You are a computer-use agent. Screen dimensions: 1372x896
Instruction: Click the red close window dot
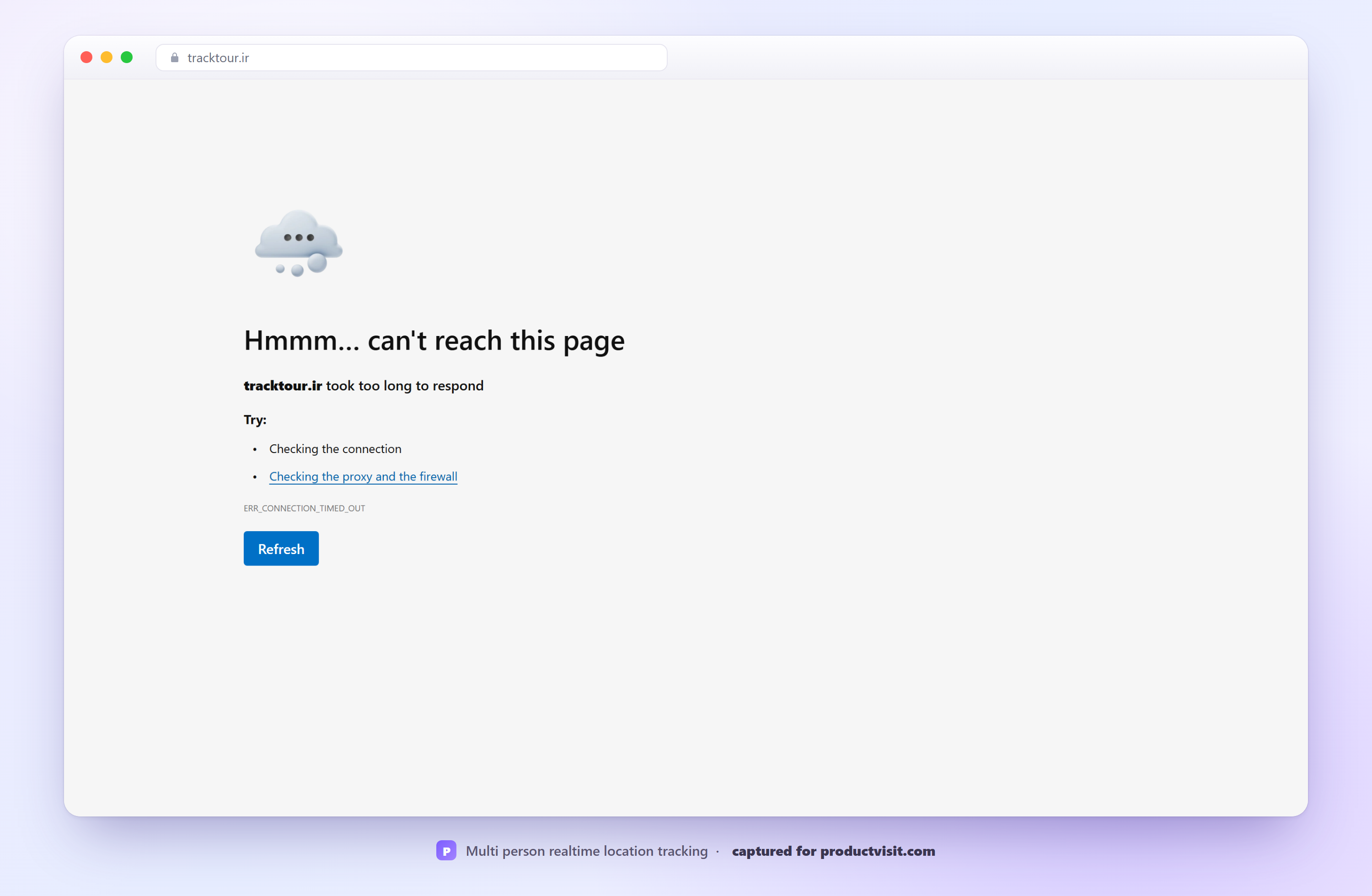(86, 57)
